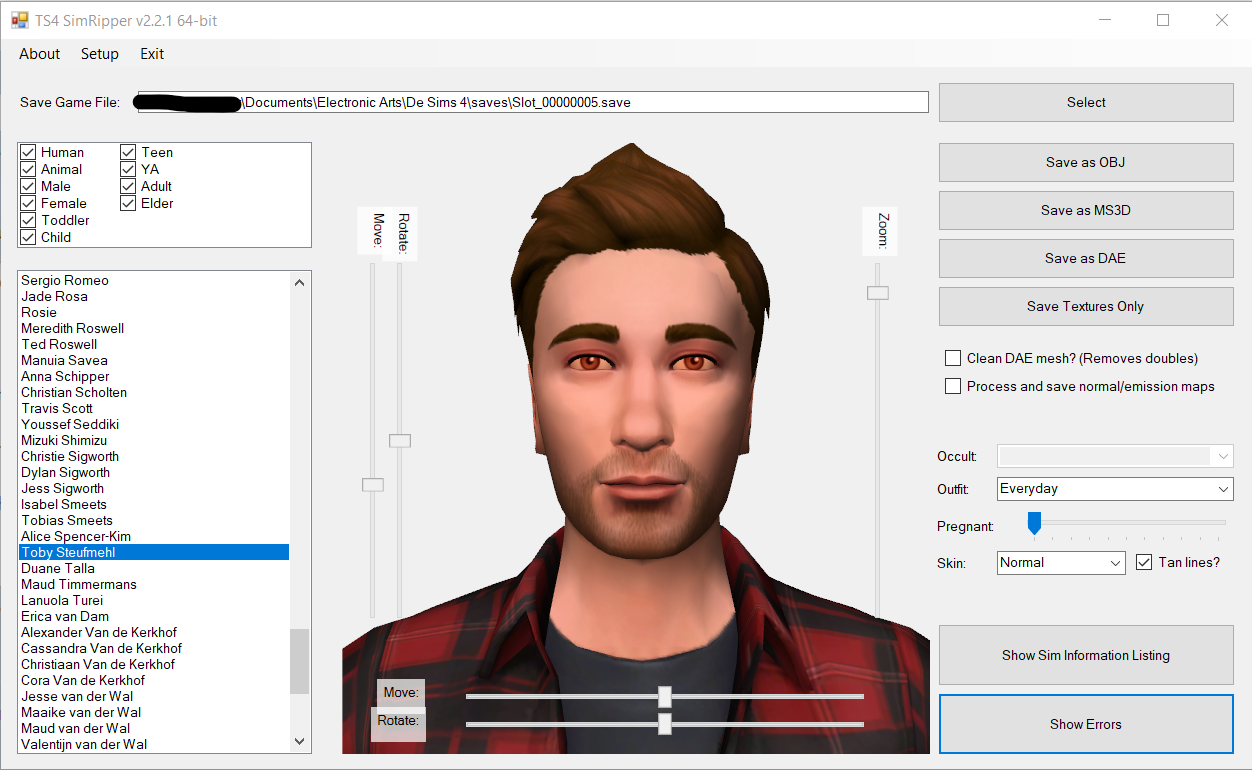Enable Clean DAE mesh option
Viewport: 1252px width, 770px height.
tap(952, 357)
